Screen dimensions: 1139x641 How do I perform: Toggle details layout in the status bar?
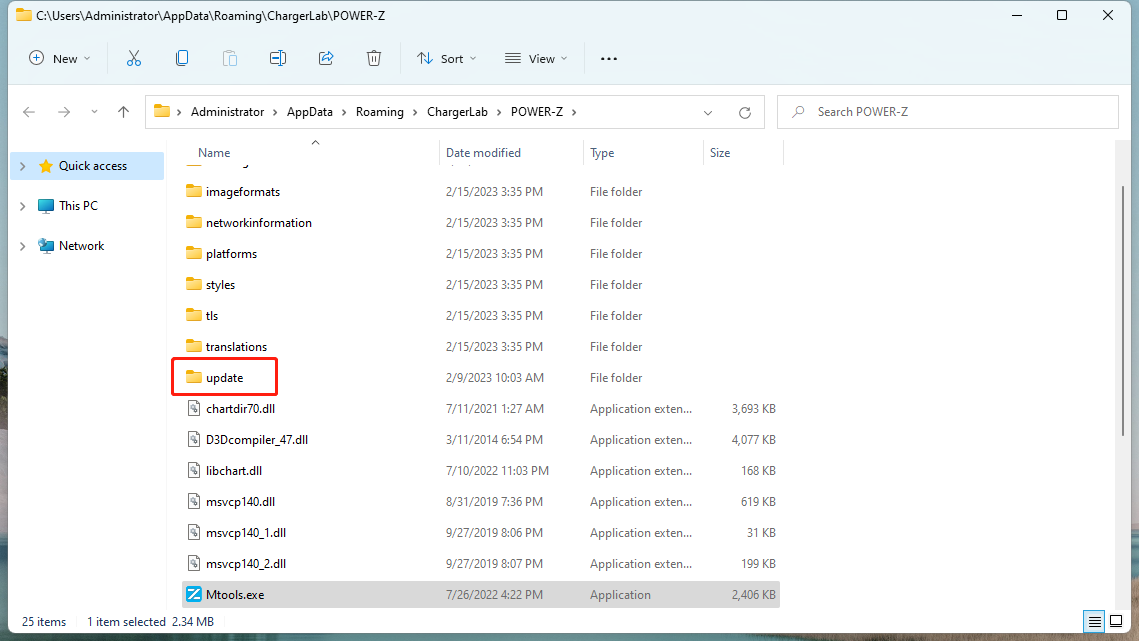[1094, 621]
